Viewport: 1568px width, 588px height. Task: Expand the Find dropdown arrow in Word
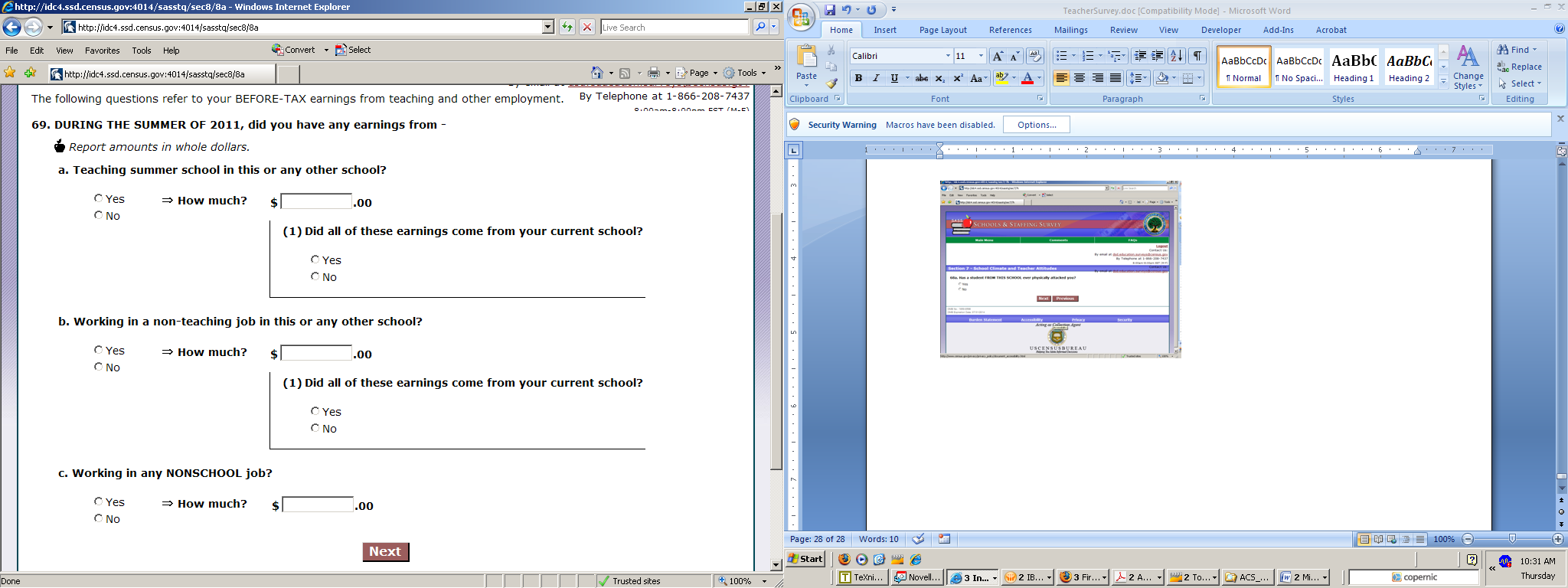(1534, 50)
